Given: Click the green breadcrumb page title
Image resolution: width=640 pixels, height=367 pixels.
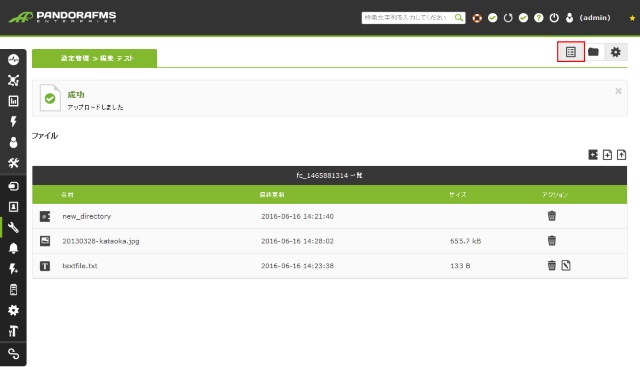Looking at the screenshot, I should [94, 58].
